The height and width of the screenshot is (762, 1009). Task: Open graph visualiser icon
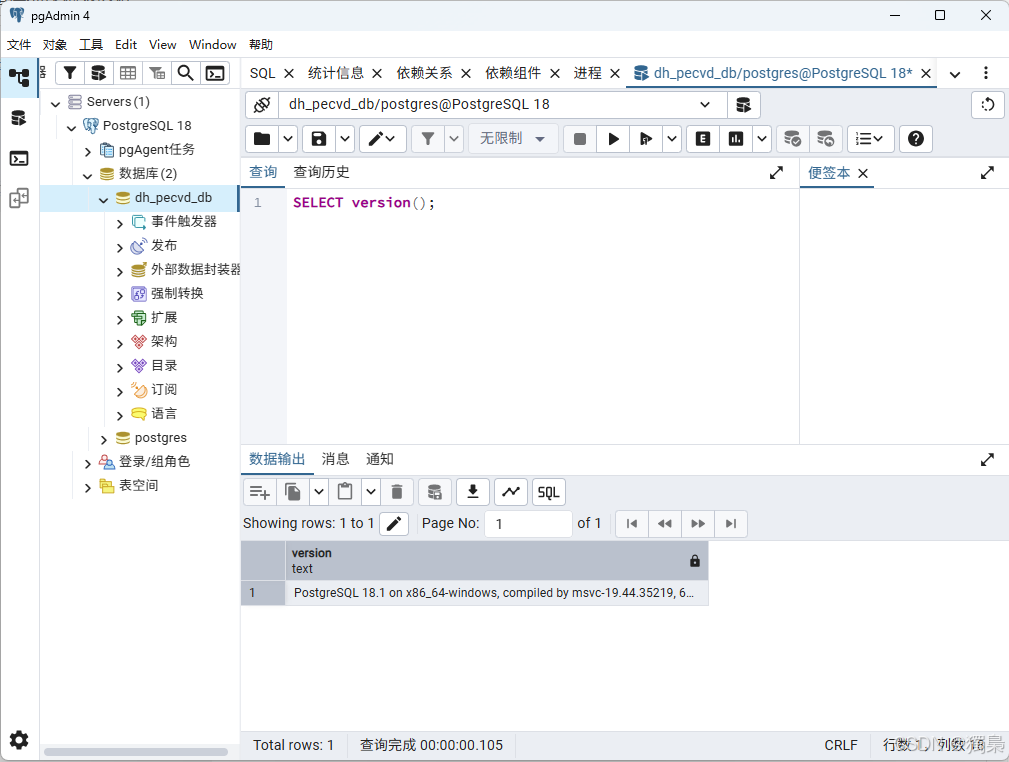click(x=511, y=492)
